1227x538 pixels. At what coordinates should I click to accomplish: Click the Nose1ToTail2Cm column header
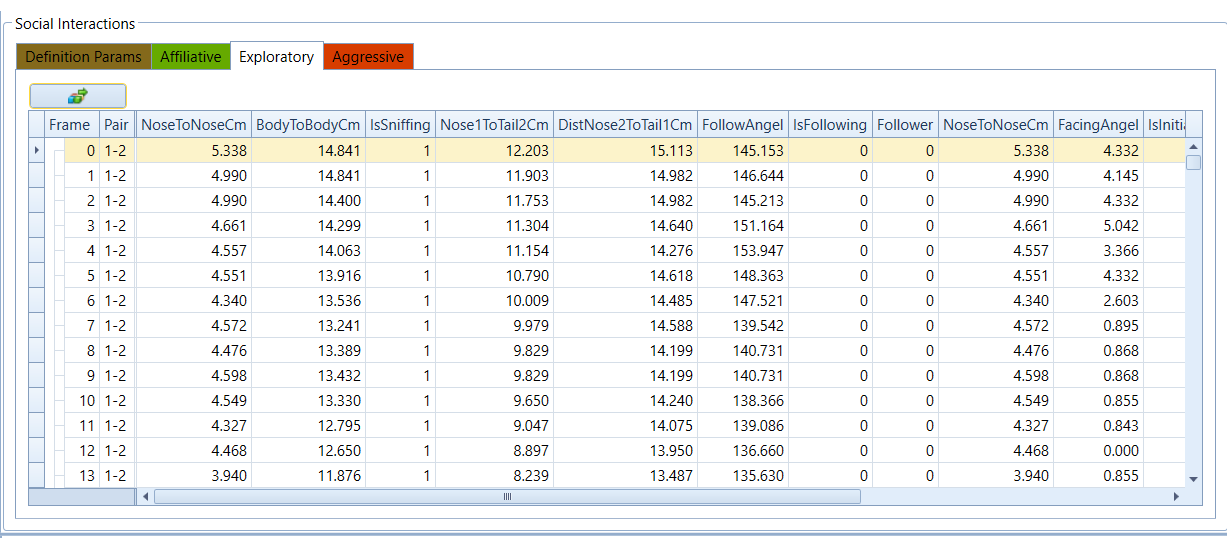point(494,125)
